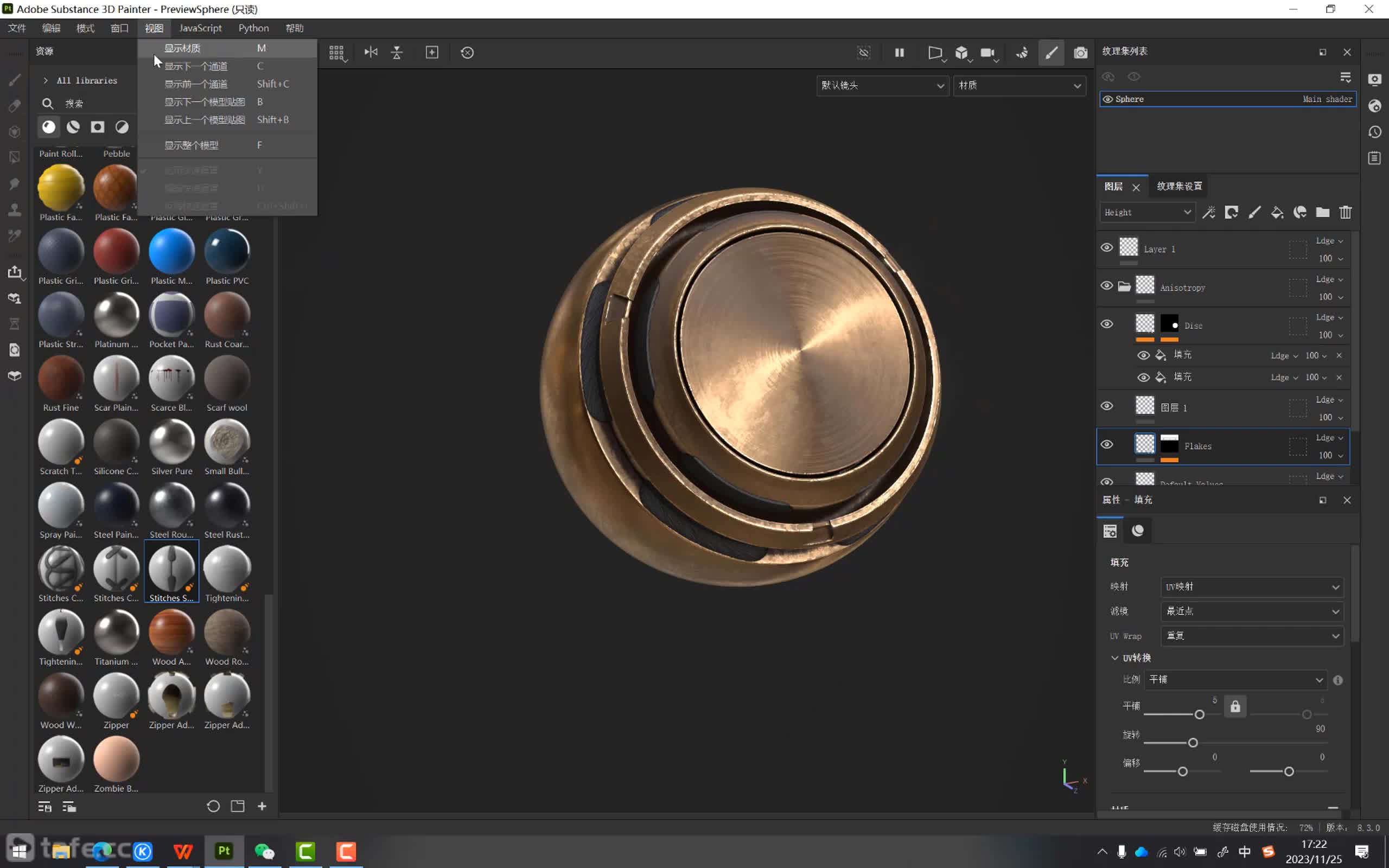Select the Clone stamp tool
Viewport: 1389px width, 868px height.
[x=15, y=209]
